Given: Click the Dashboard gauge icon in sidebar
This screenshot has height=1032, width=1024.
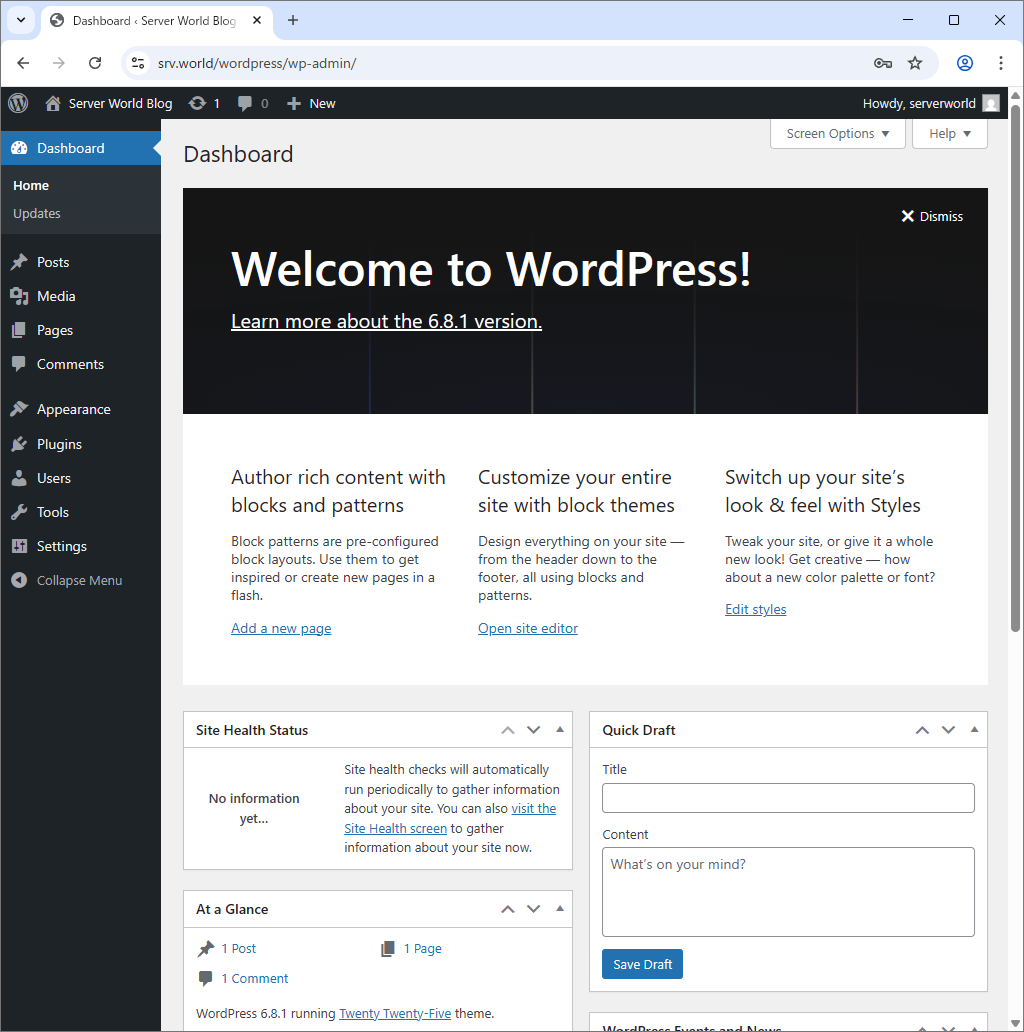Looking at the screenshot, I should [19, 148].
